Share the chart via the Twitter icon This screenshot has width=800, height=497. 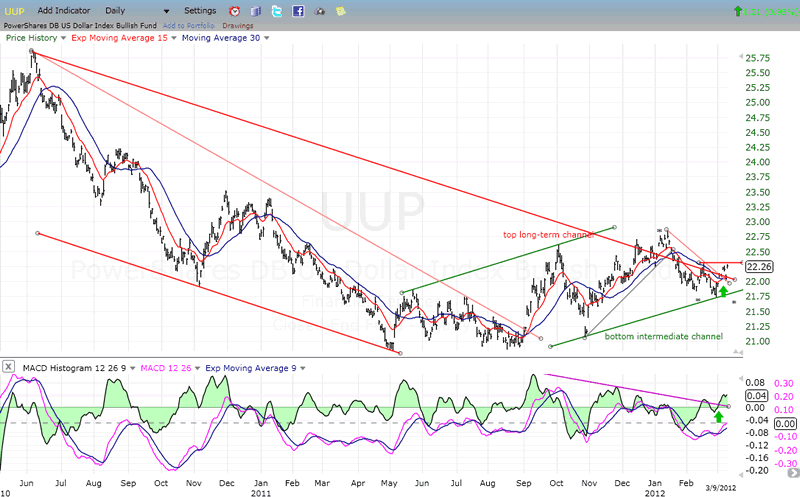click(x=277, y=11)
